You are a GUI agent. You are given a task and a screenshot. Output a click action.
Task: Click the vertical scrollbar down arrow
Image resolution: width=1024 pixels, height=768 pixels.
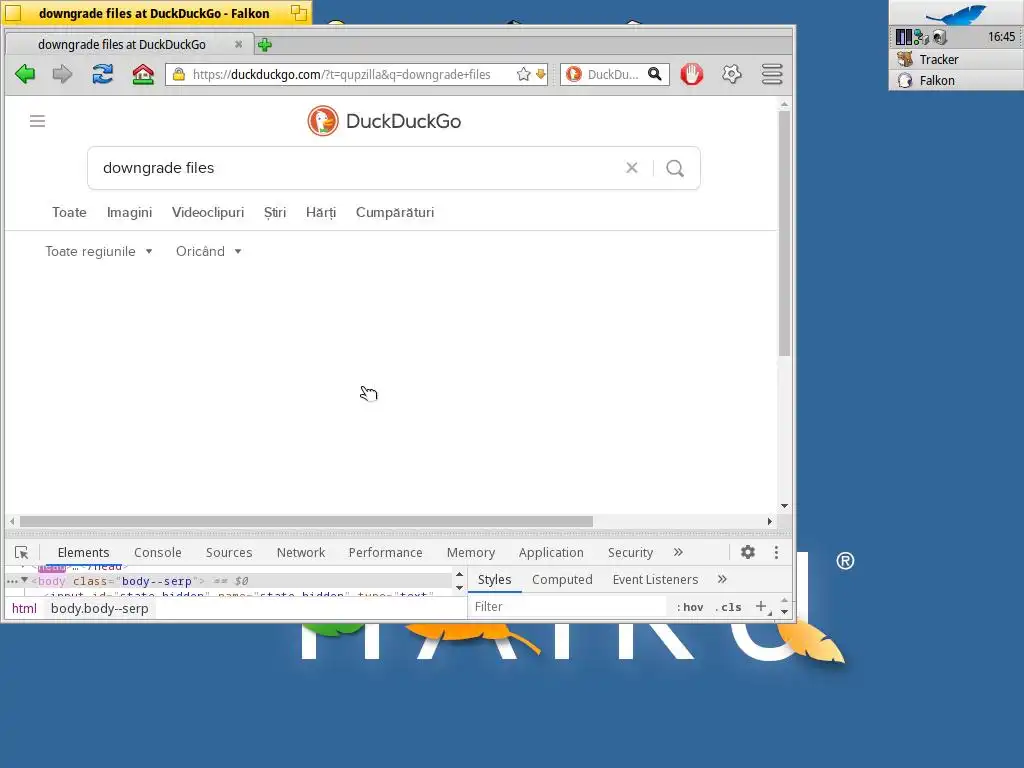pyautogui.click(x=784, y=506)
